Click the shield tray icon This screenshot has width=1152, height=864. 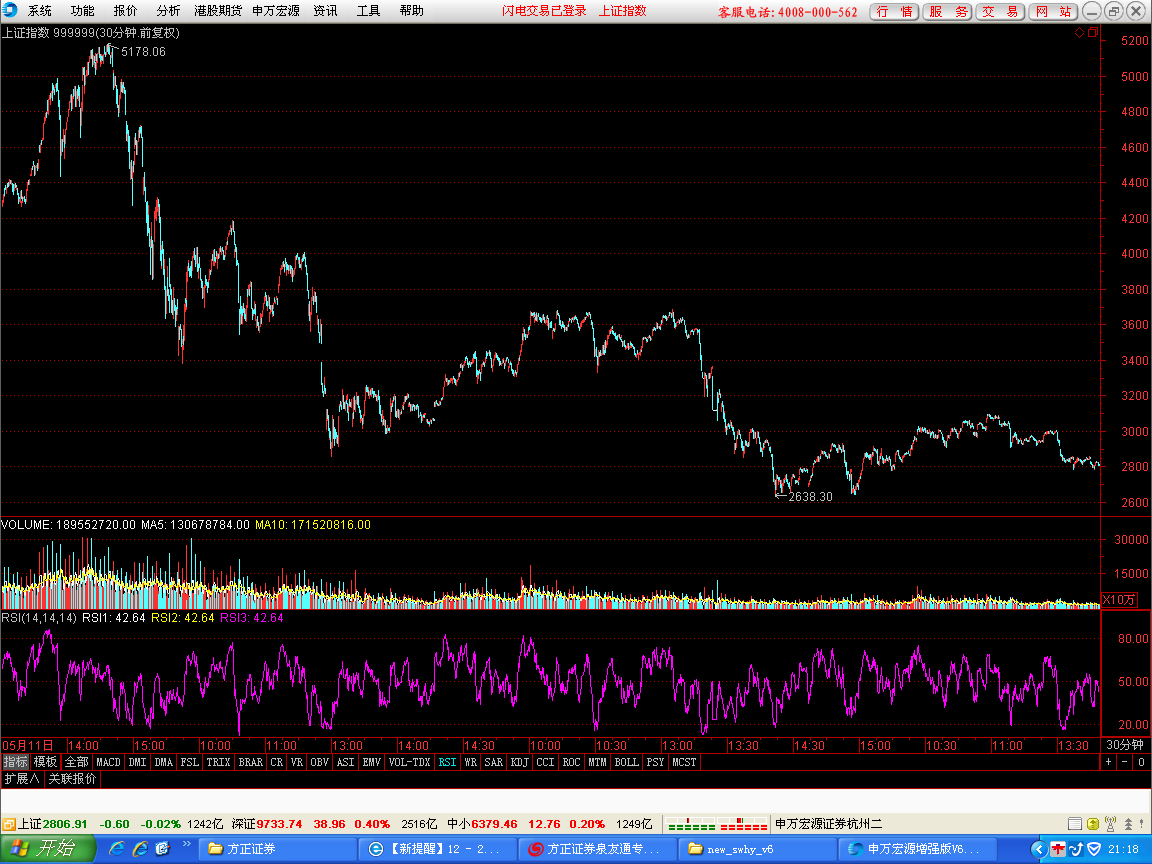click(x=1094, y=849)
